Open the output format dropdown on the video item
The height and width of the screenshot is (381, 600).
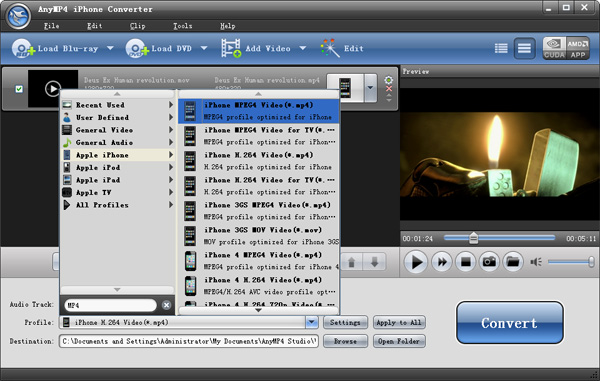(370, 88)
